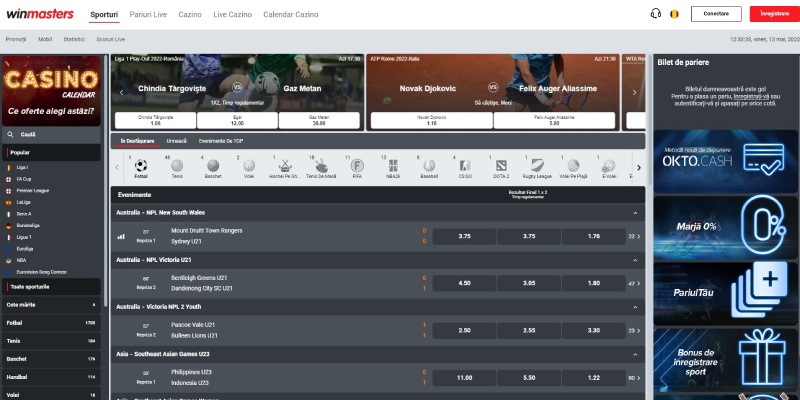Expand the 22 more markets for Sydney U21 match
Viewport: 800px width, 400px height.
point(634,236)
